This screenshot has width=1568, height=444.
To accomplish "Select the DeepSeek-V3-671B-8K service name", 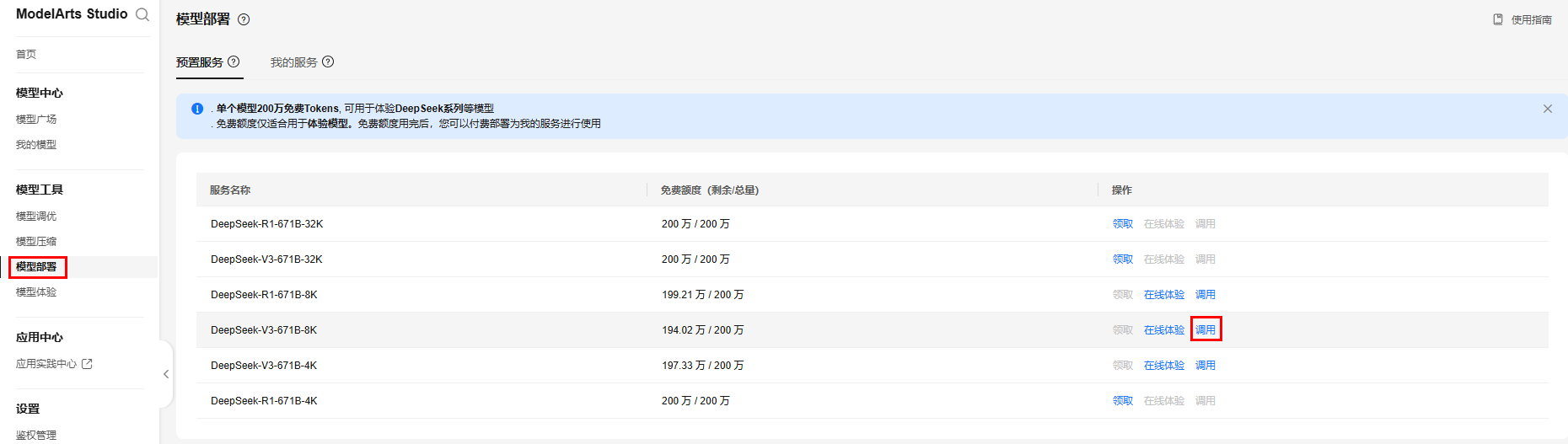I will click(x=264, y=330).
